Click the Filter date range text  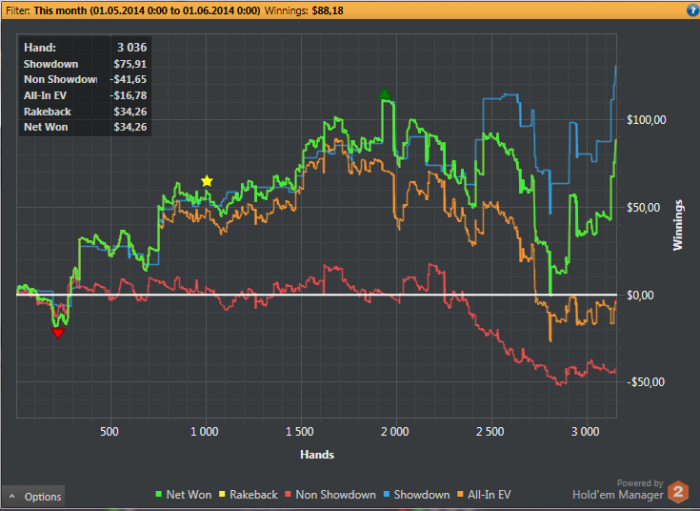coord(147,10)
